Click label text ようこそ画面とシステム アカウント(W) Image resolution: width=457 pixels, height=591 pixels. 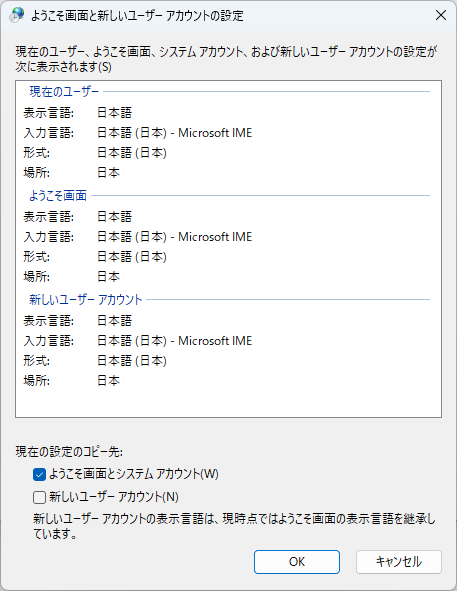click(134, 474)
